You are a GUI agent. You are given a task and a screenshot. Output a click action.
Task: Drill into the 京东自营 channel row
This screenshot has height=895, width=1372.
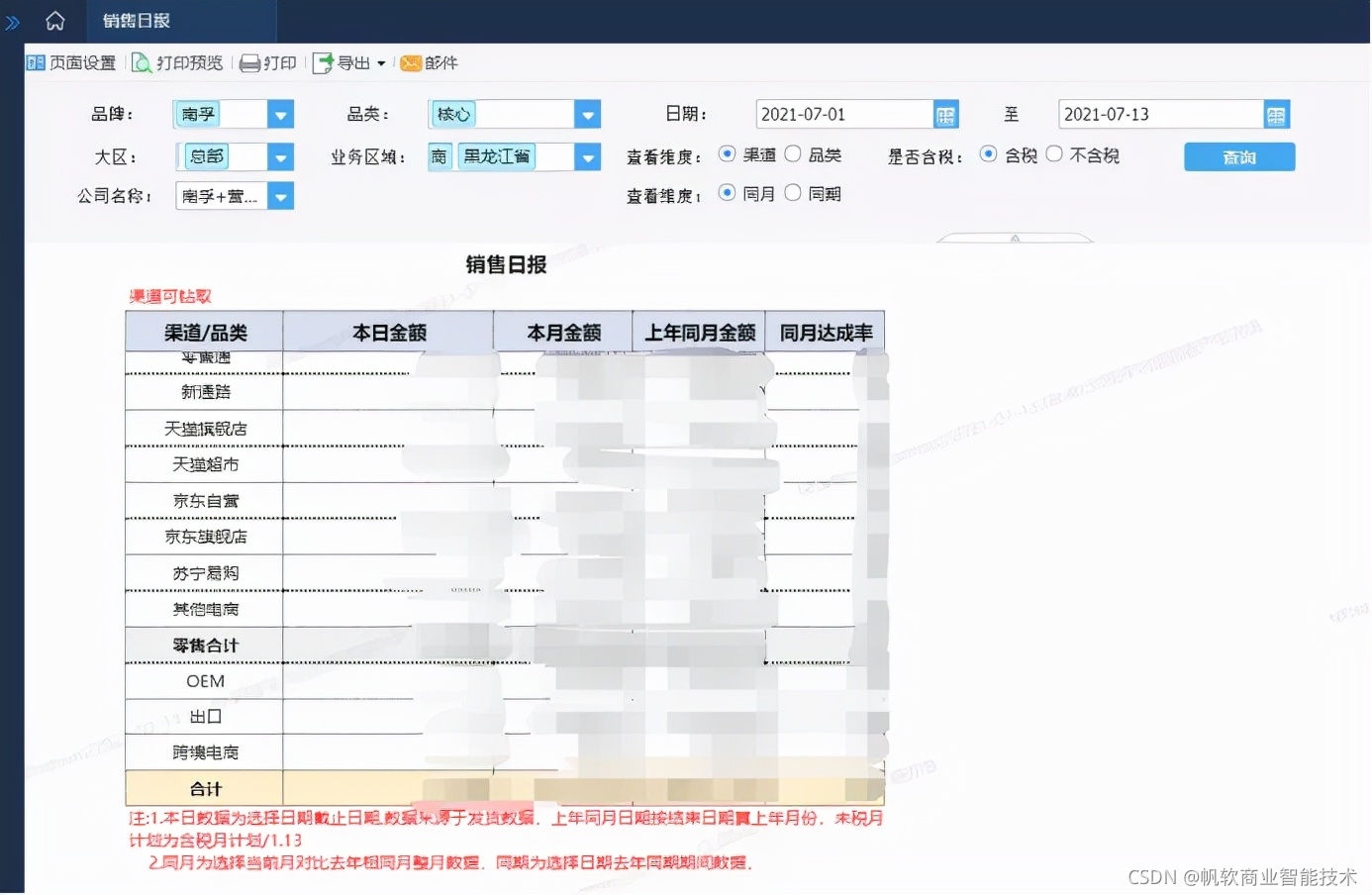pyautogui.click(x=204, y=500)
